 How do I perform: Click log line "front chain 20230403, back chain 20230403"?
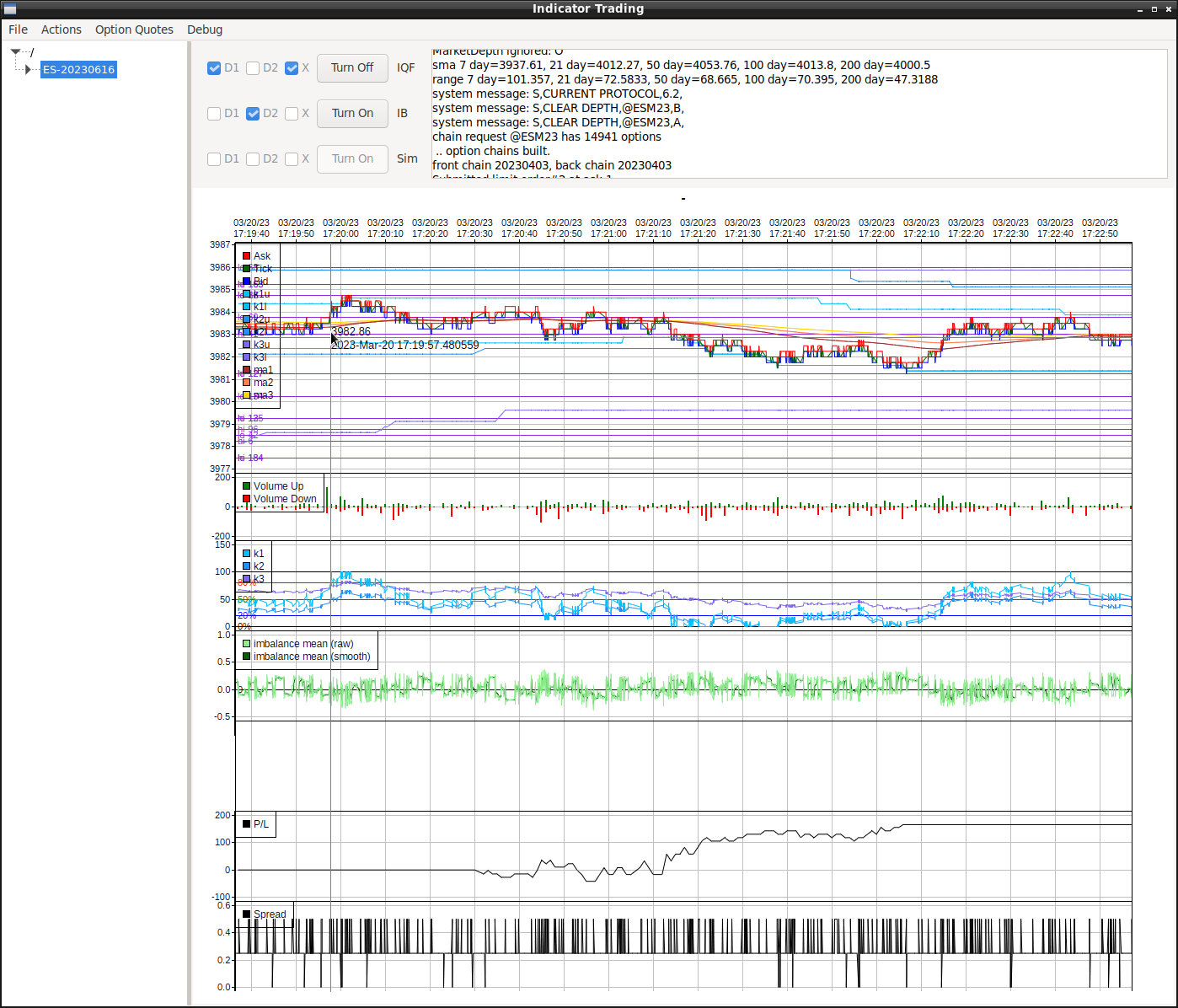(552, 165)
